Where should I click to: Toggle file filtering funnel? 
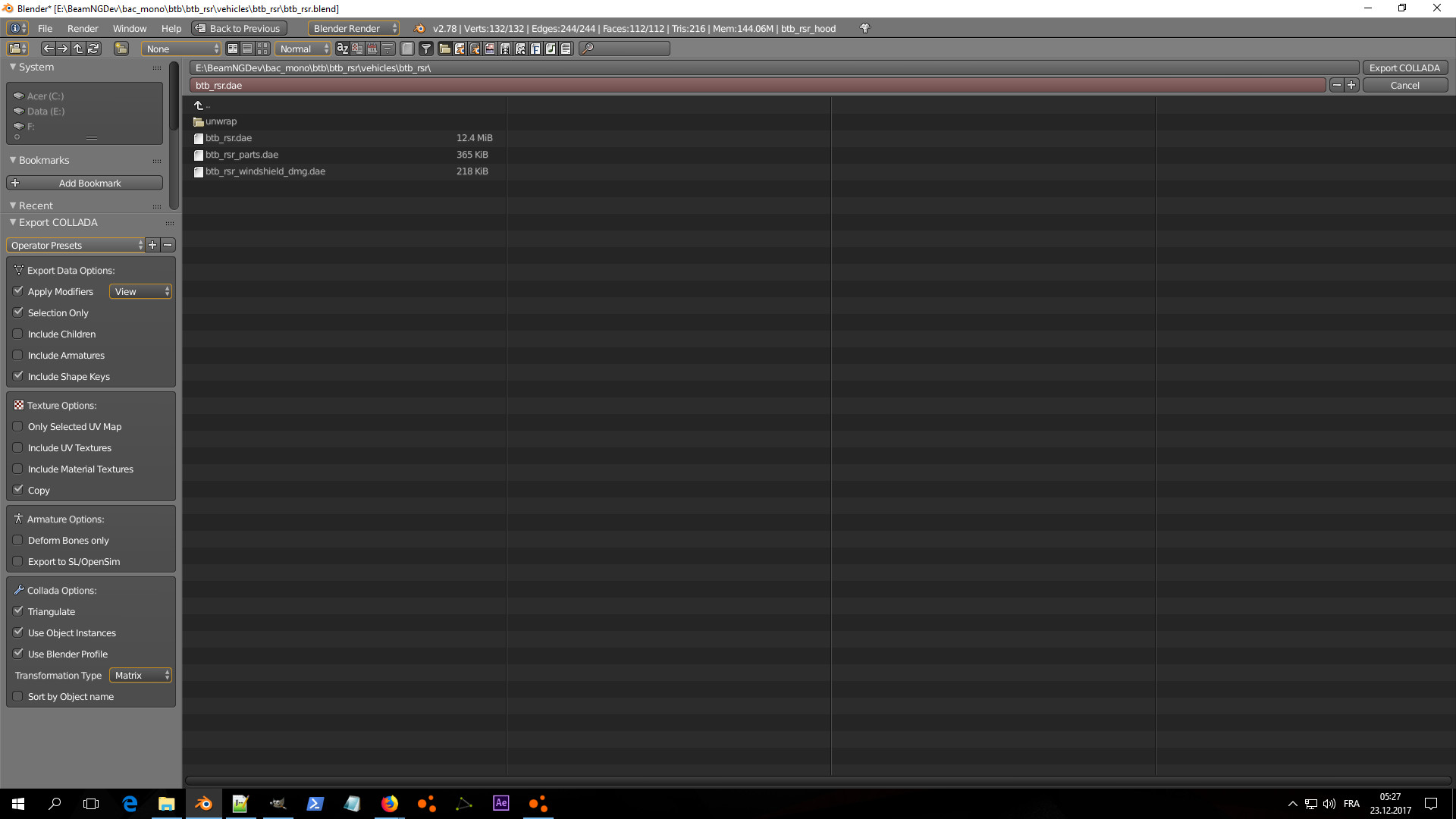coord(426,49)
